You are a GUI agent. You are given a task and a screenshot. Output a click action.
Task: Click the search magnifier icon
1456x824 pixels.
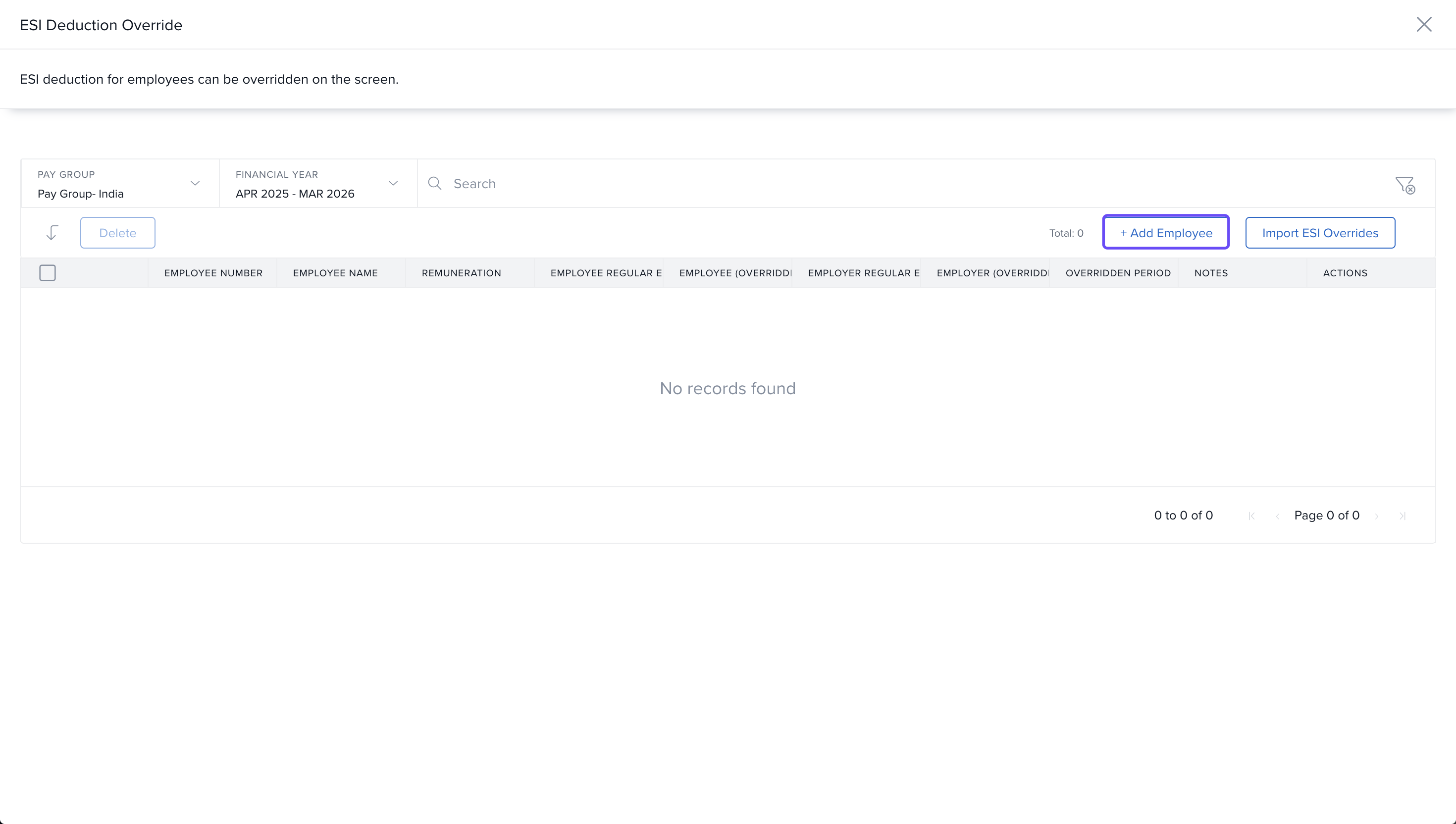[x=435, y=183]
